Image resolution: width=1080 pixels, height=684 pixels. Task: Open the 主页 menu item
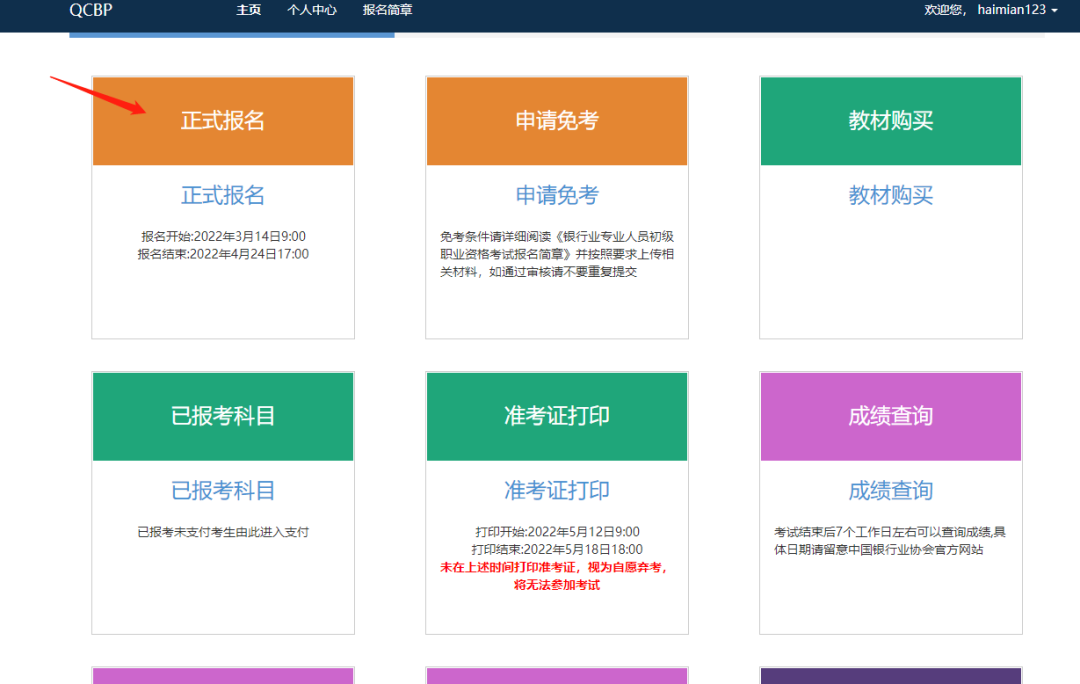click(x=248, y=9)
